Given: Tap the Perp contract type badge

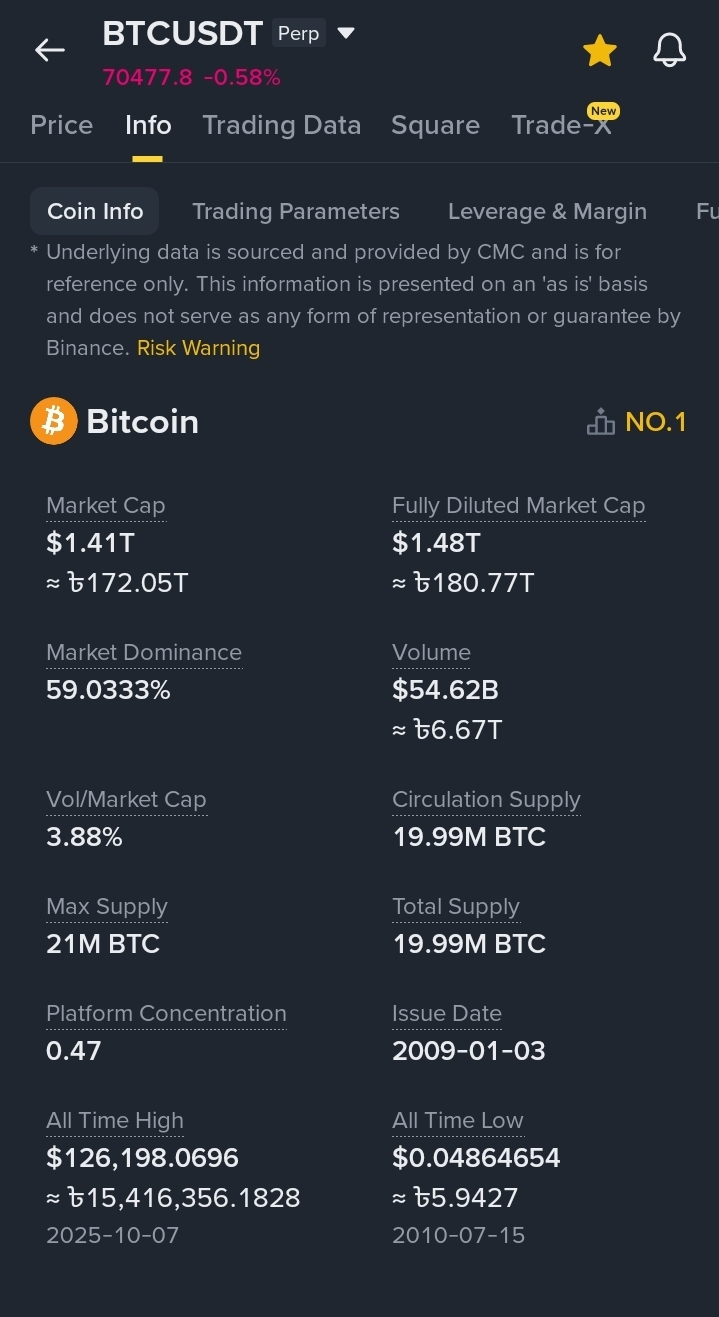Looking at the screenshot, I should (298, 33).
